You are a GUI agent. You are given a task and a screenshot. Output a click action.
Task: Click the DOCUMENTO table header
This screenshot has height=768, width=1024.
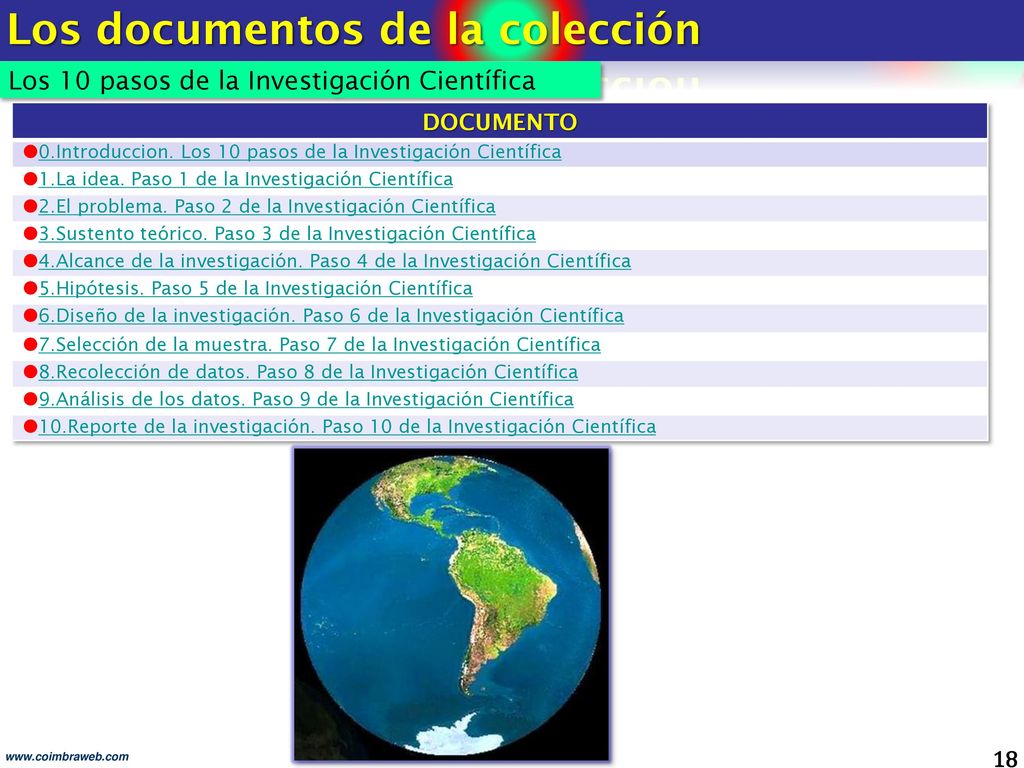click(x=500, y=121)
